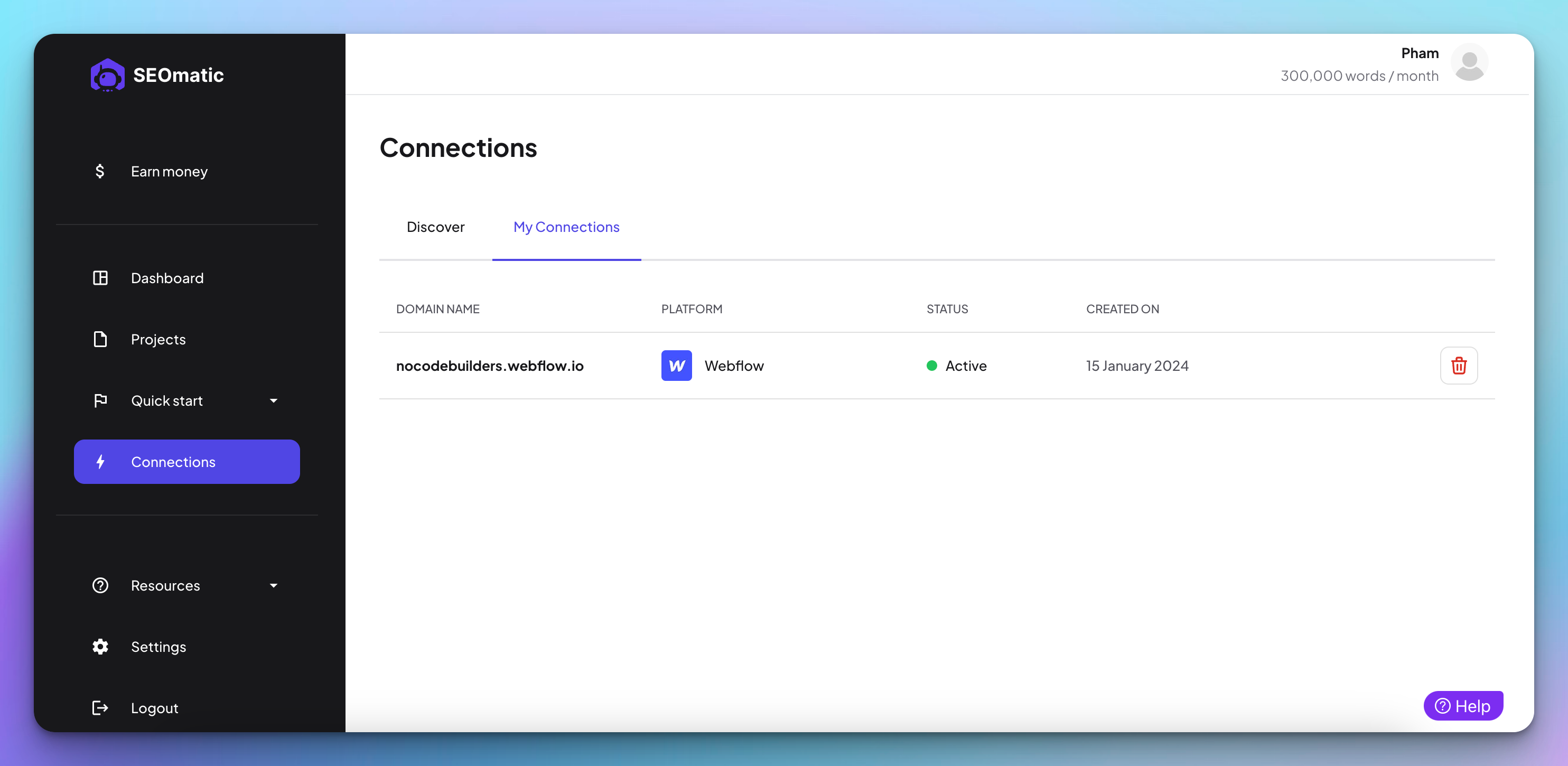Click the Resources question mark icon
Screen dimensions: 1568x766
(100, 585)
